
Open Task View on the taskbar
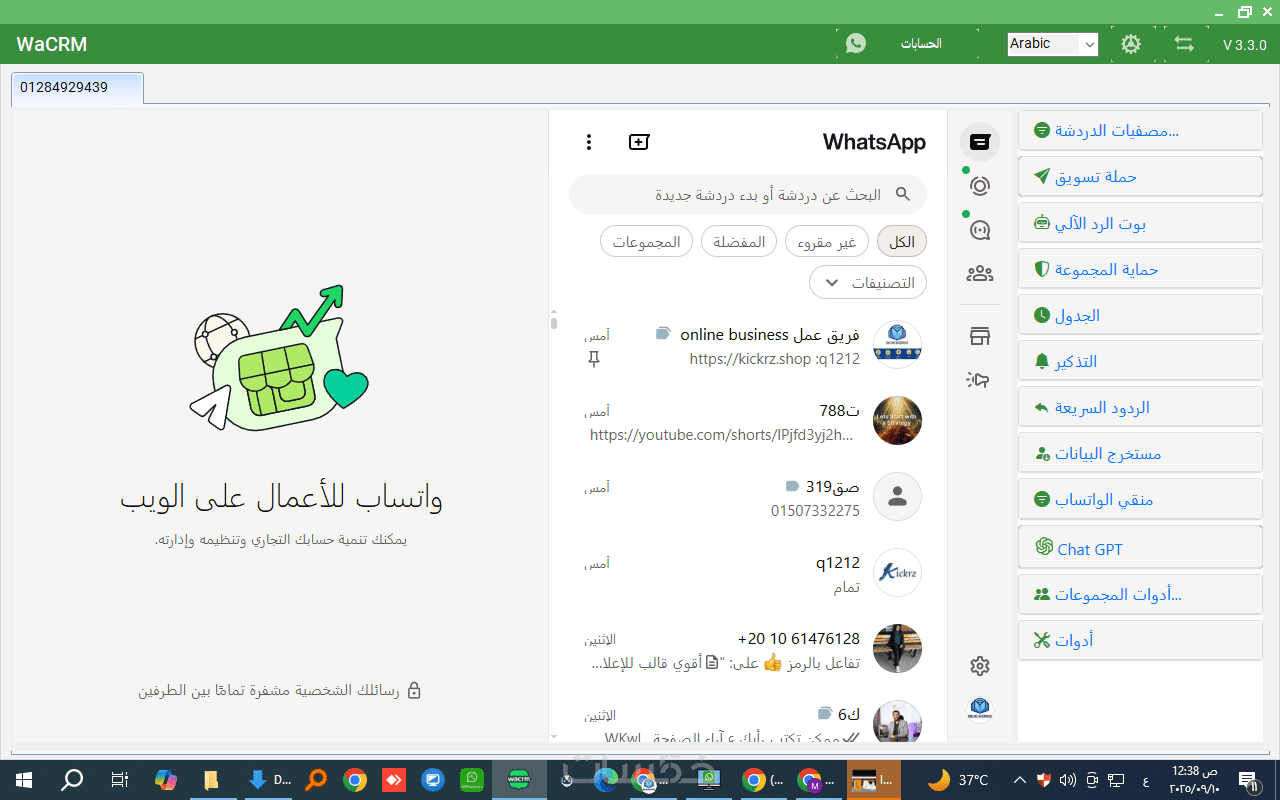click(x=119, y=780)
